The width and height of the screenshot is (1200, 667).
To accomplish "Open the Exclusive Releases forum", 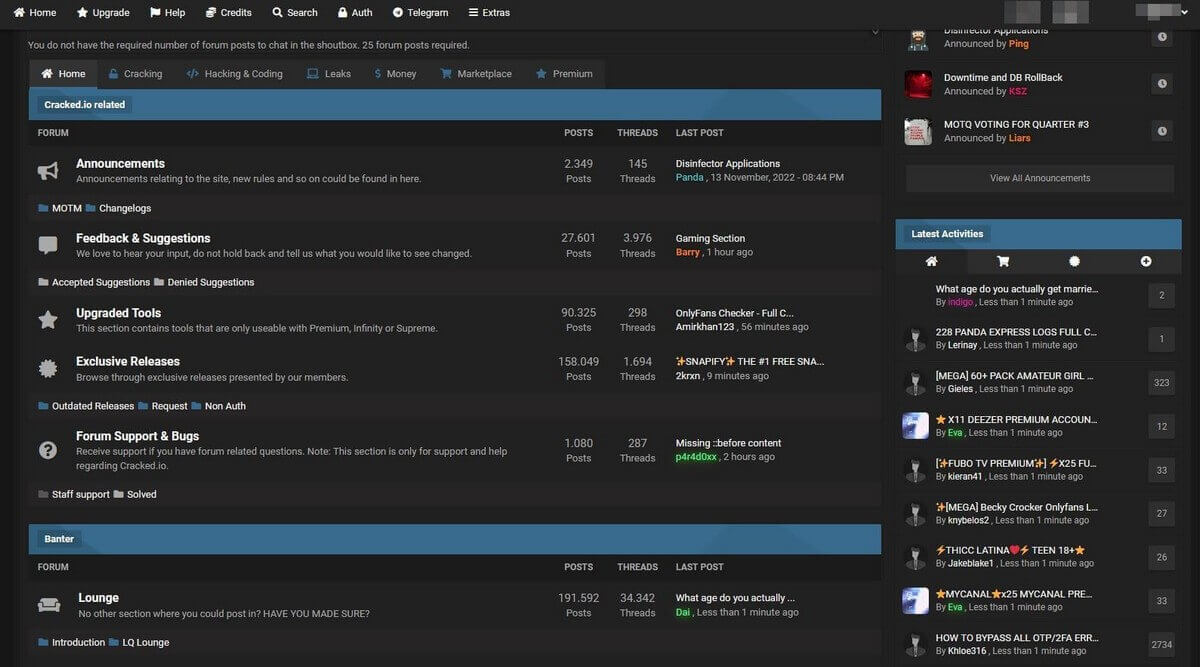I will click(128, 361).
